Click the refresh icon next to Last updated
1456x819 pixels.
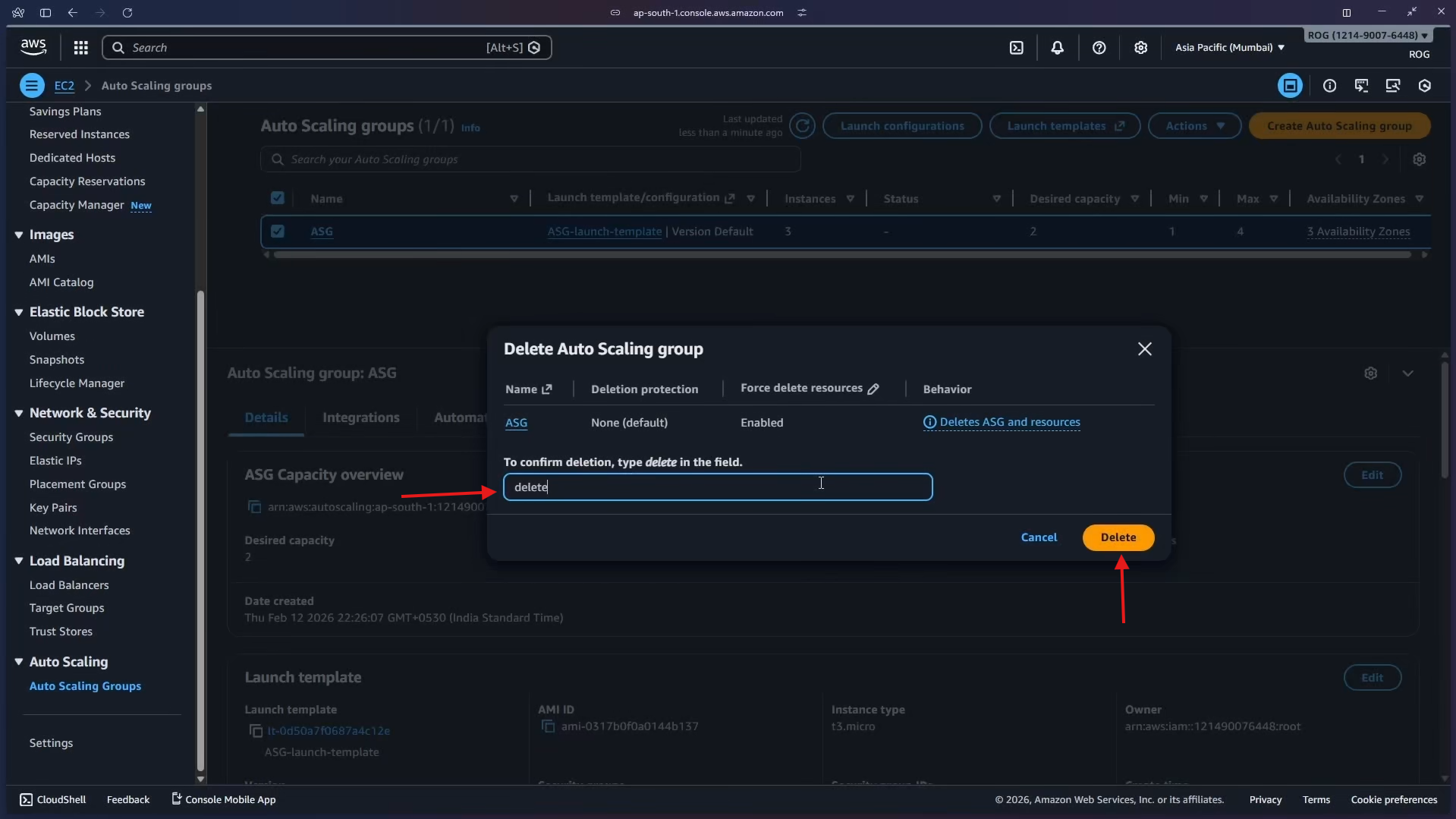tap(803, 125)
